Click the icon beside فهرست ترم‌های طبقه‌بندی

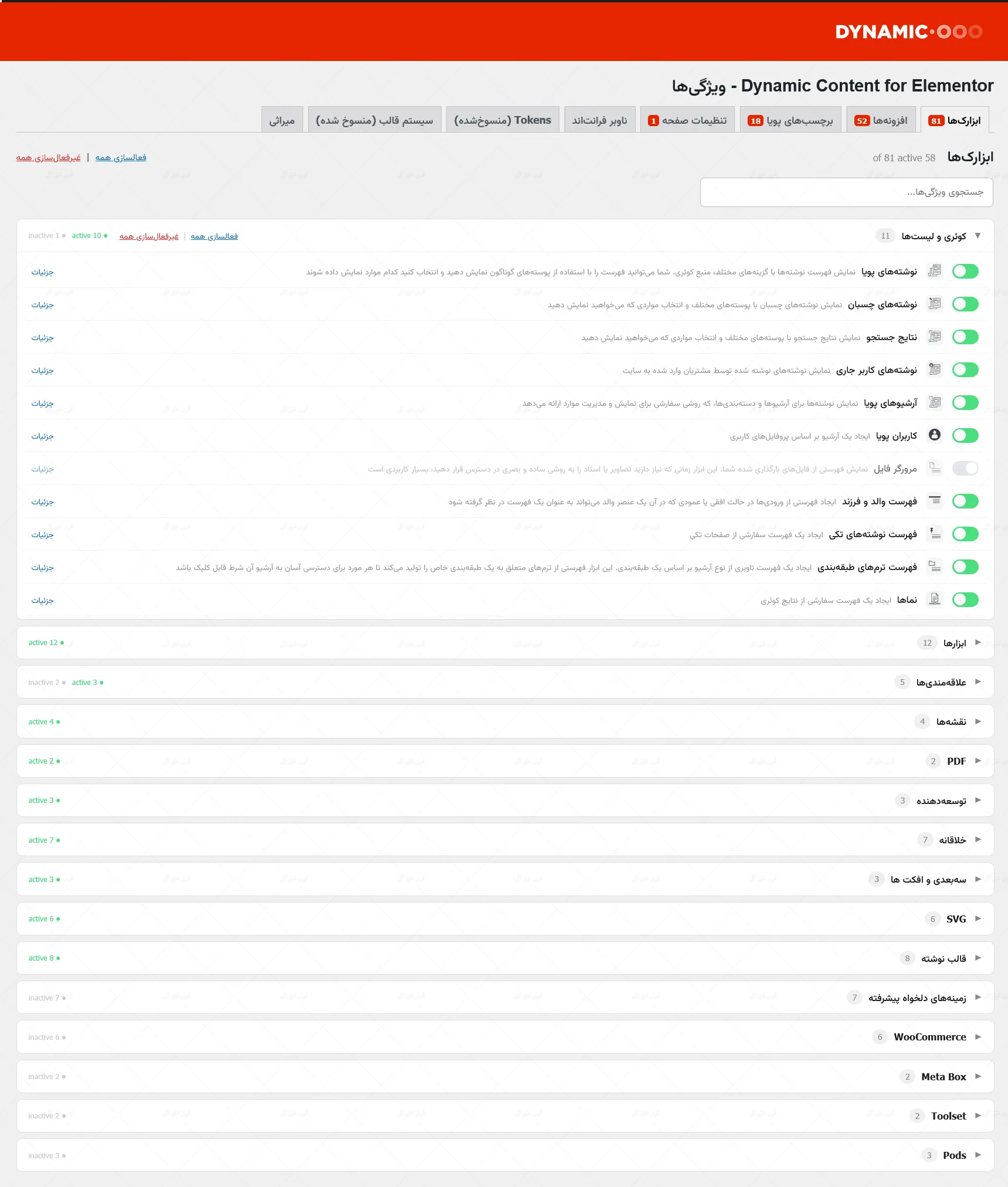pos(935,567)
